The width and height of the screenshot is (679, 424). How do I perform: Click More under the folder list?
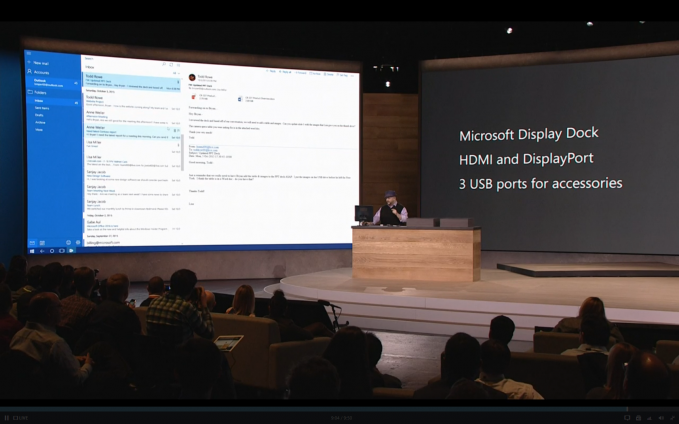(x=39, y=129)
